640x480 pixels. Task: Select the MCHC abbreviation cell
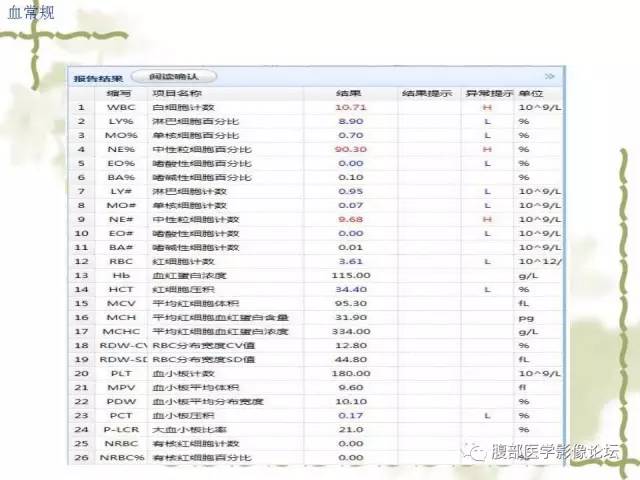pyautogui.click(x=121, y=332)
